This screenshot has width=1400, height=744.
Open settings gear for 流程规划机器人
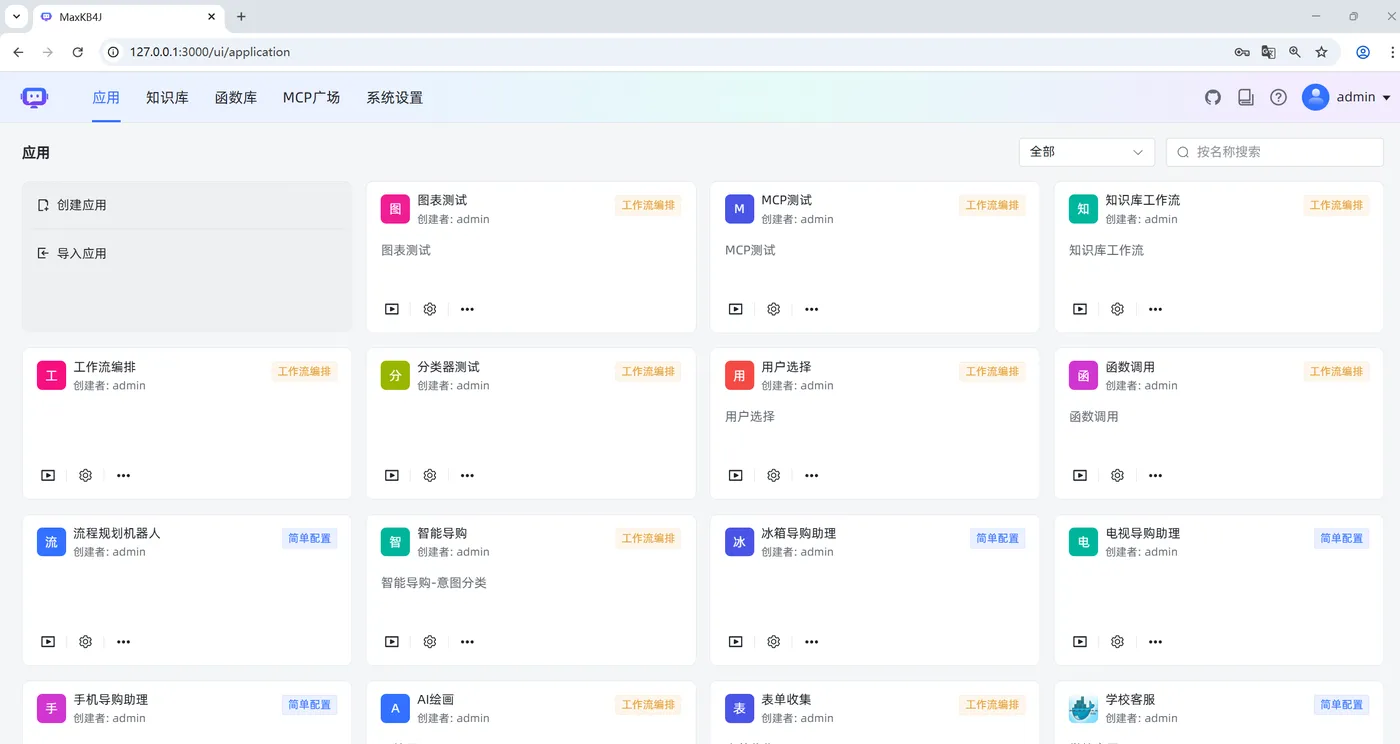click(86, 642)
